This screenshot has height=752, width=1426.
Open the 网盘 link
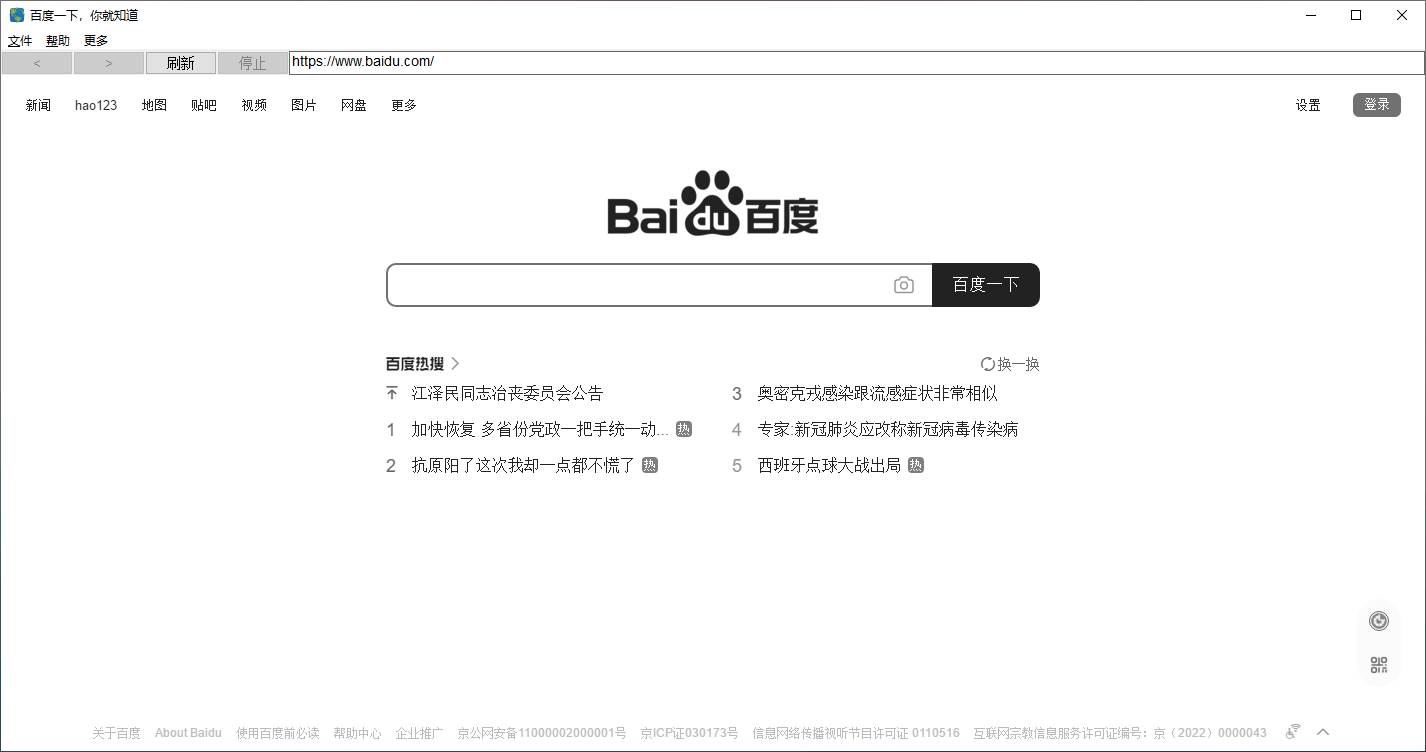coord(354,105)
